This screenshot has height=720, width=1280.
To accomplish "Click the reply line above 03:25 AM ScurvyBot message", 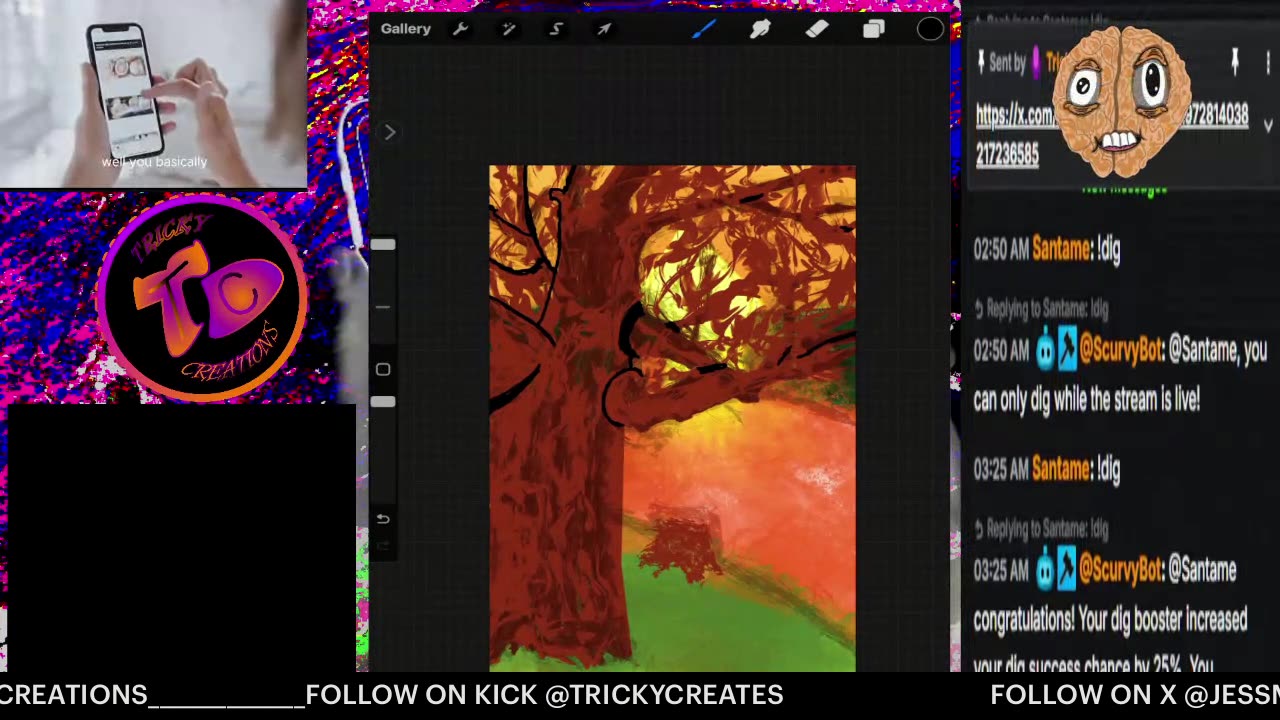I will pyautogui.click(x=1042, y=528).
